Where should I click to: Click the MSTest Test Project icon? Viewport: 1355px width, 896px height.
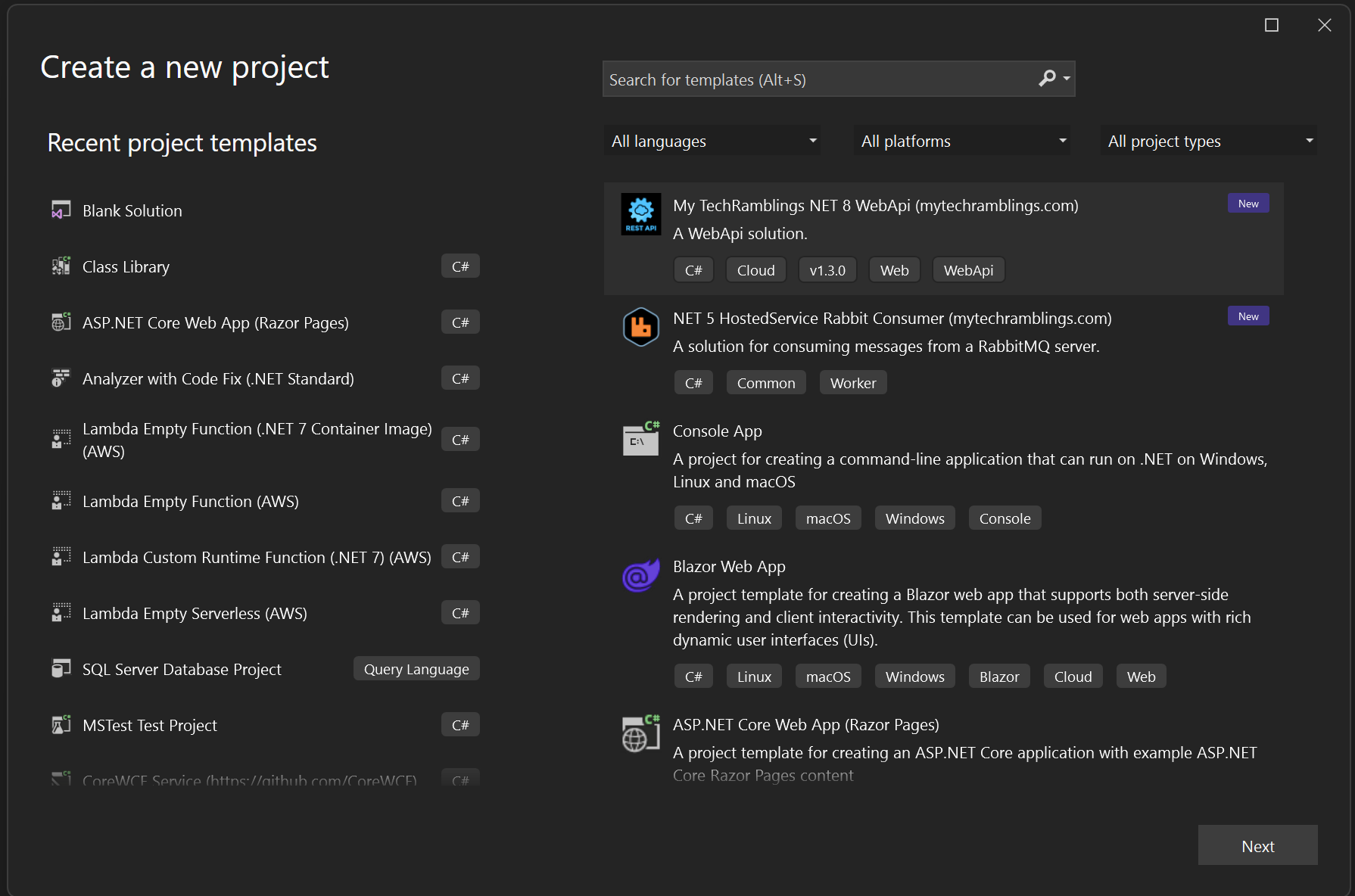coord(61,725)
